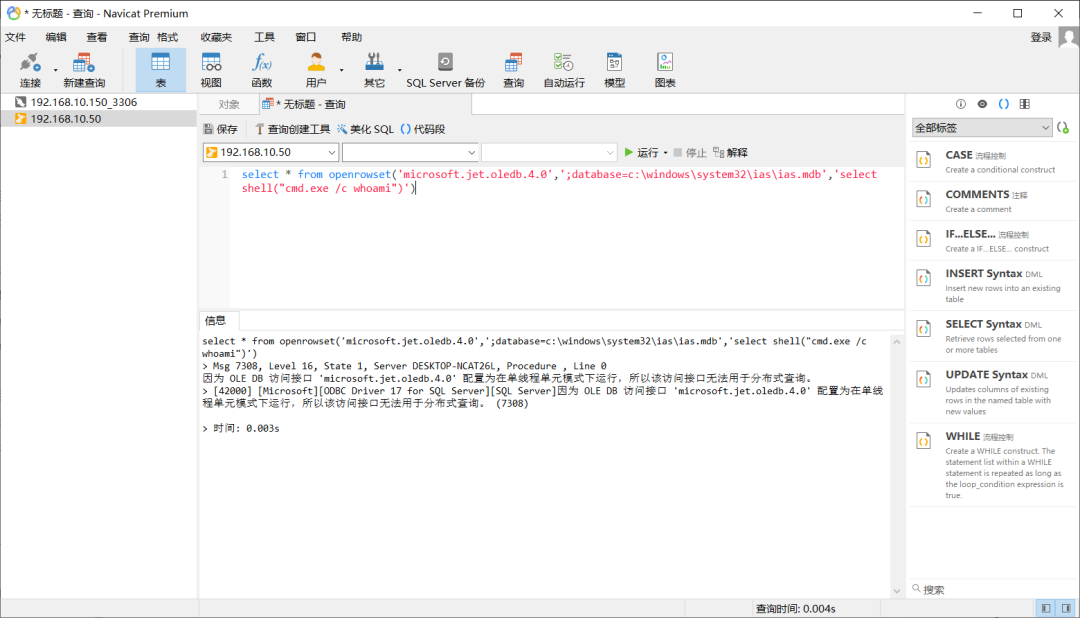
Task: Open the Charts (图表) toolbar icon
Action: (x=665, y=70)
